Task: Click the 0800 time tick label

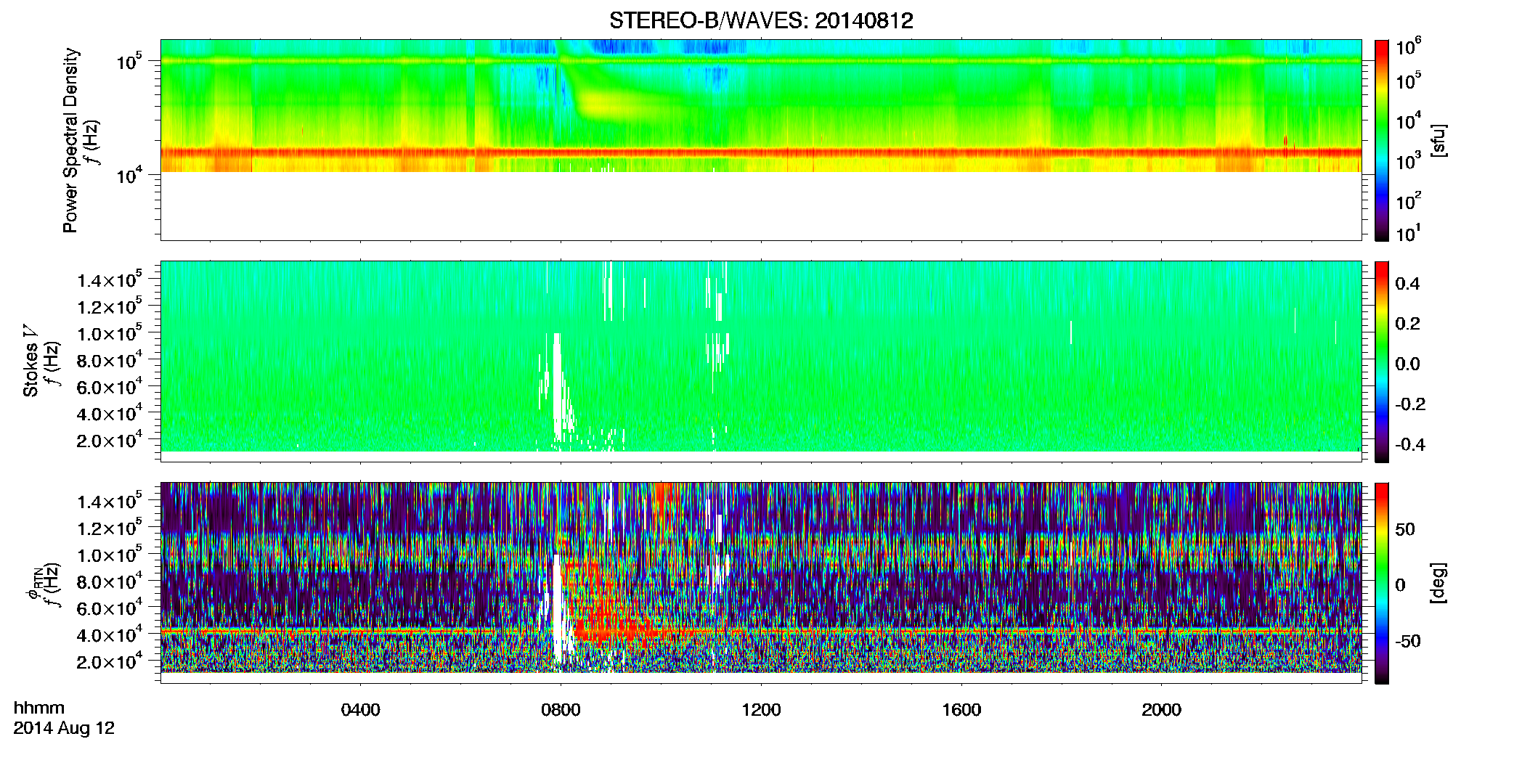Action: coord(561,710)
